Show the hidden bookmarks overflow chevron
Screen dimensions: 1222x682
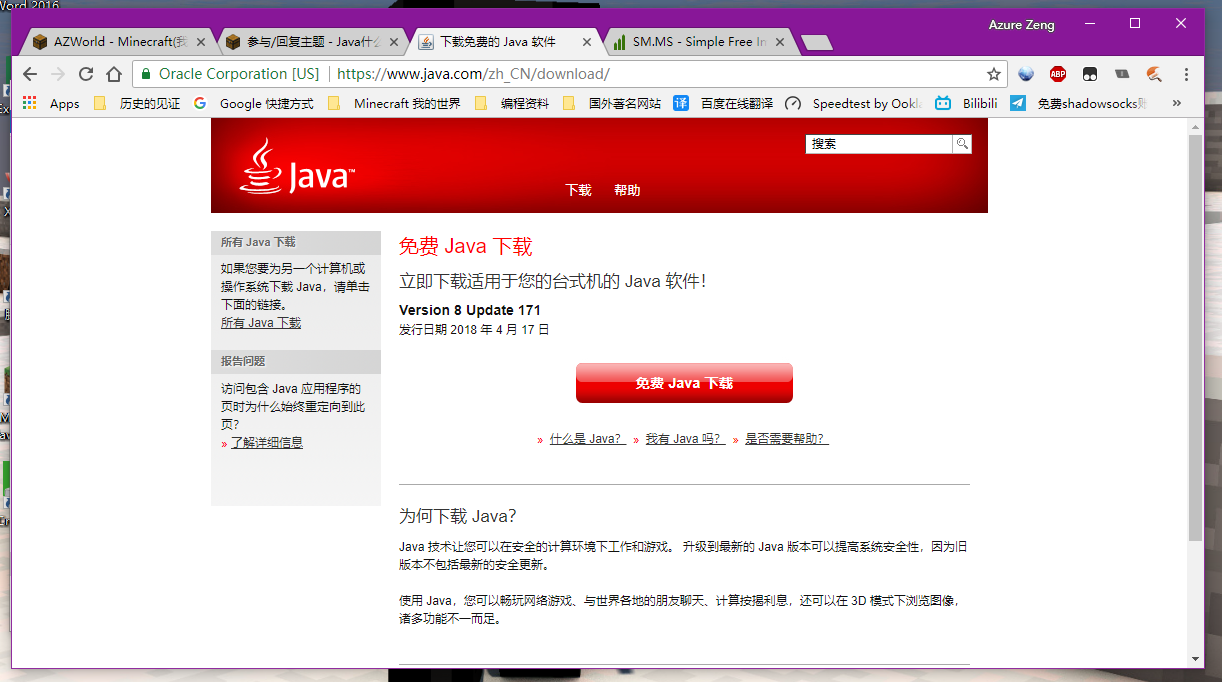pyautogui.click(x=1176, y=103)
